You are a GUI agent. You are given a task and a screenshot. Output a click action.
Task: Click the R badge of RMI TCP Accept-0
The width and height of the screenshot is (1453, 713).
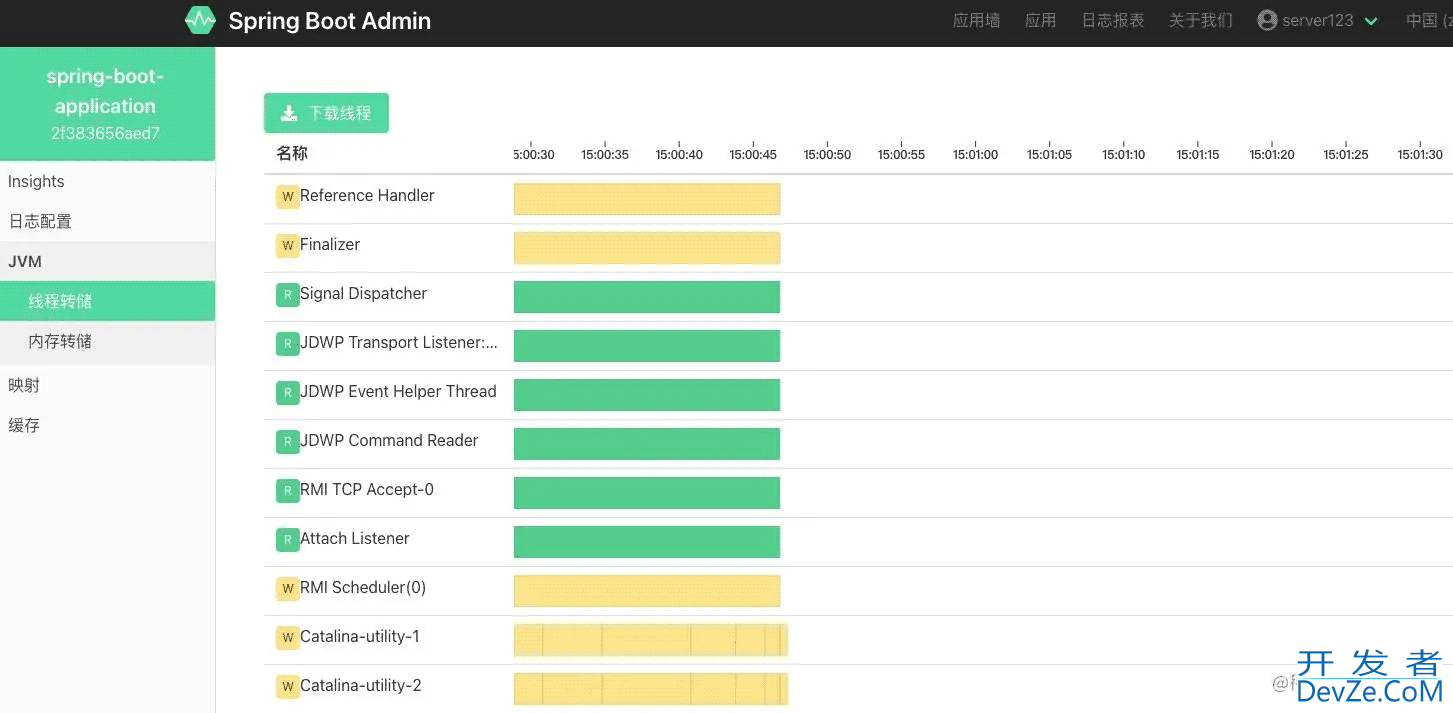tap(288, 491)
